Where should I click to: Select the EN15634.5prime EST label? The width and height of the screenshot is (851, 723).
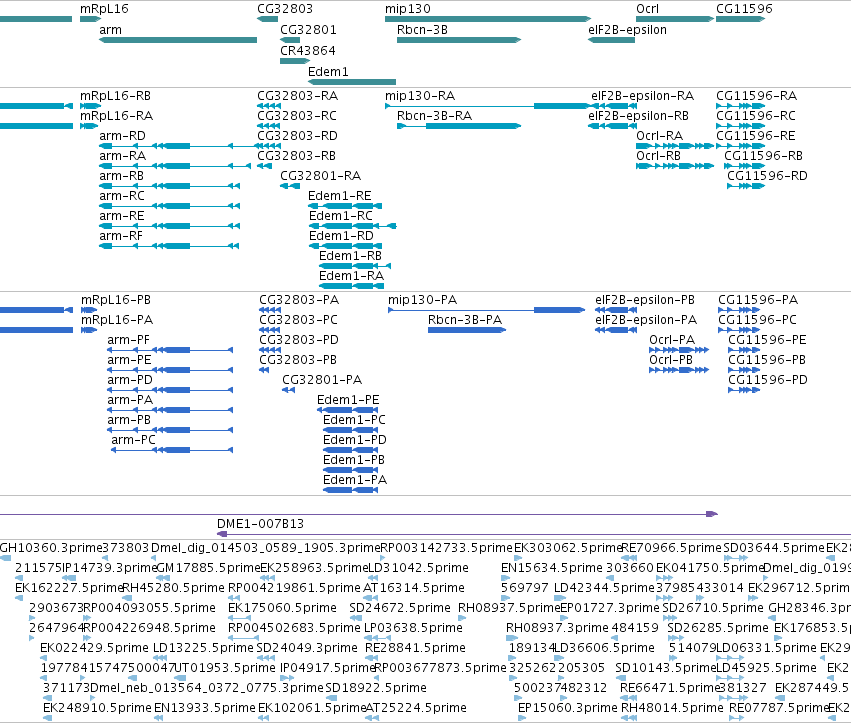point(552,568)
